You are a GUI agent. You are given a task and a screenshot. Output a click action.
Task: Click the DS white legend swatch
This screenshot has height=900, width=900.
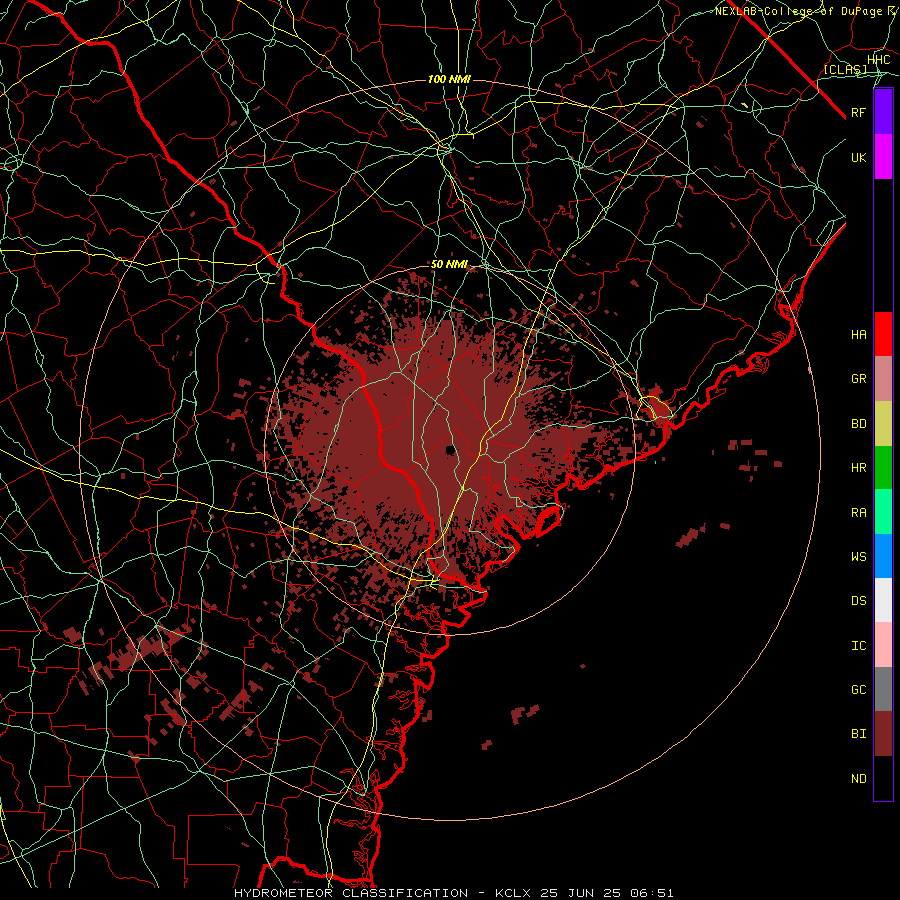pos(883,600)
